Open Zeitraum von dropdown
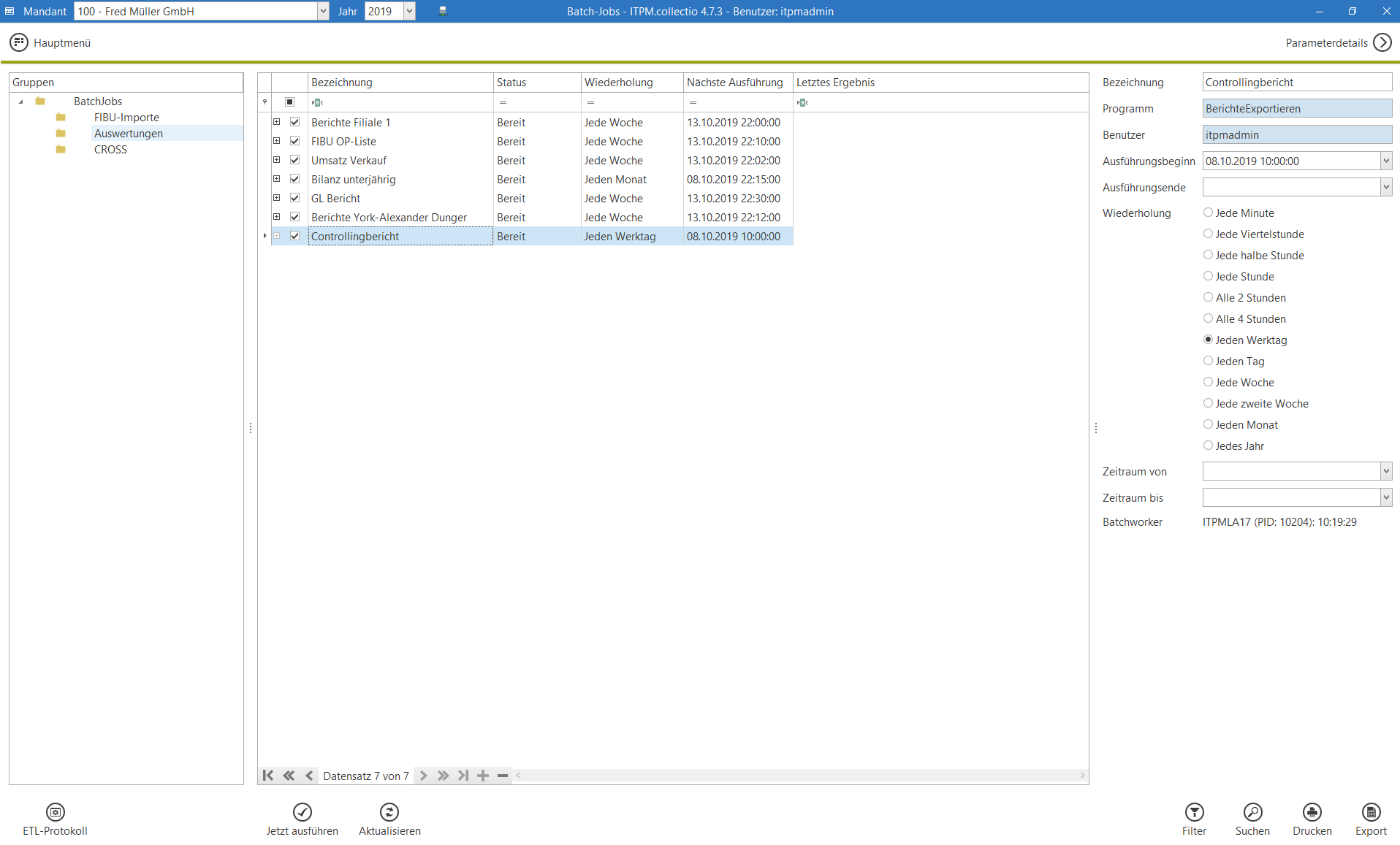Image resolution: width=1400 pixels, height=845 pixels. [1386, 471]
